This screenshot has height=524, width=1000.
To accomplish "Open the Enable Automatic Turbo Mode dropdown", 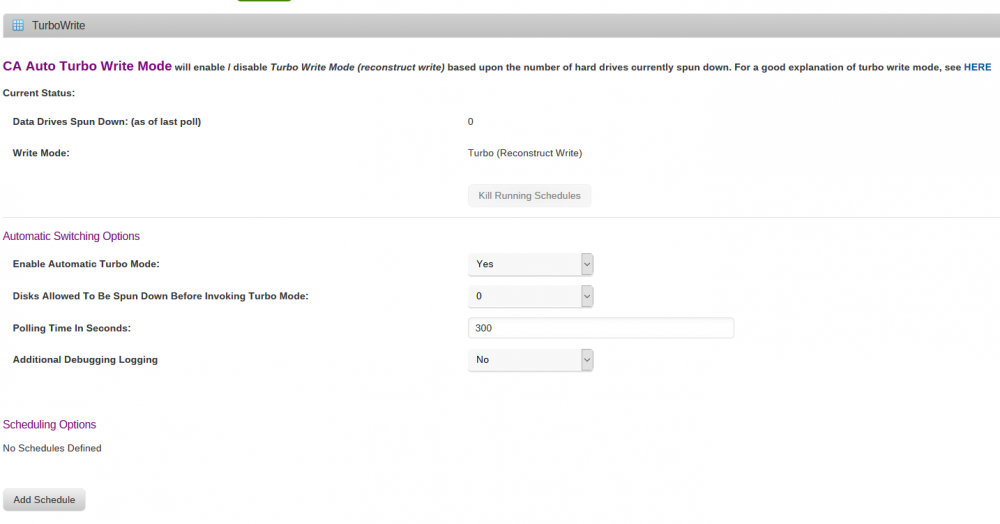I will (531, 264).
